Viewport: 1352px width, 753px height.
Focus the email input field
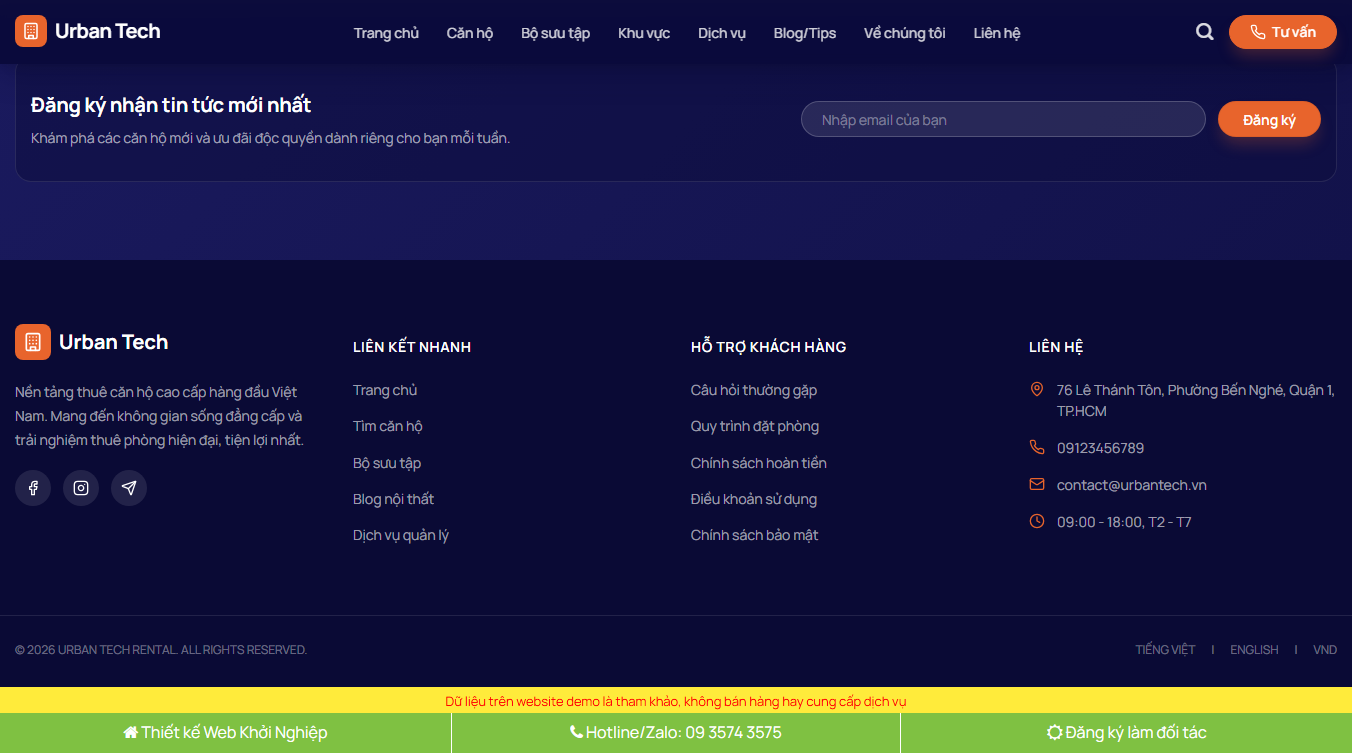1003,119
